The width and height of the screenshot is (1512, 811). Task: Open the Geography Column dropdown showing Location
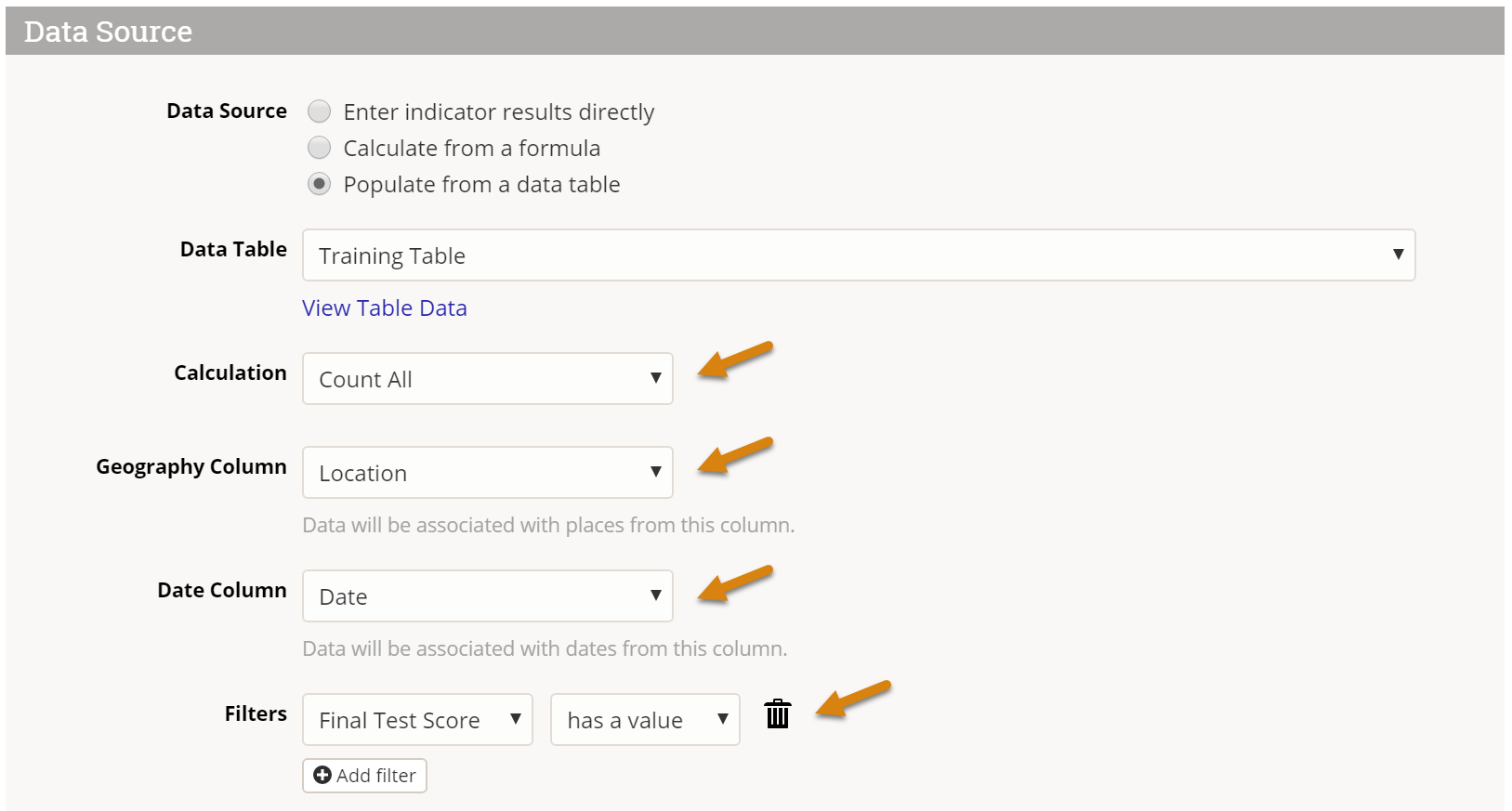click(487, 473)
